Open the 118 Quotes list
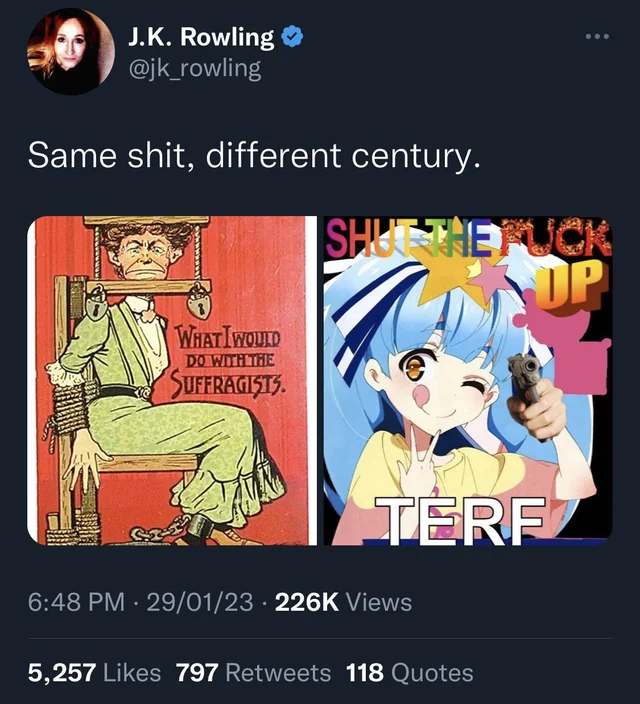This screenshot has height=704, width=640. (409, 673)
